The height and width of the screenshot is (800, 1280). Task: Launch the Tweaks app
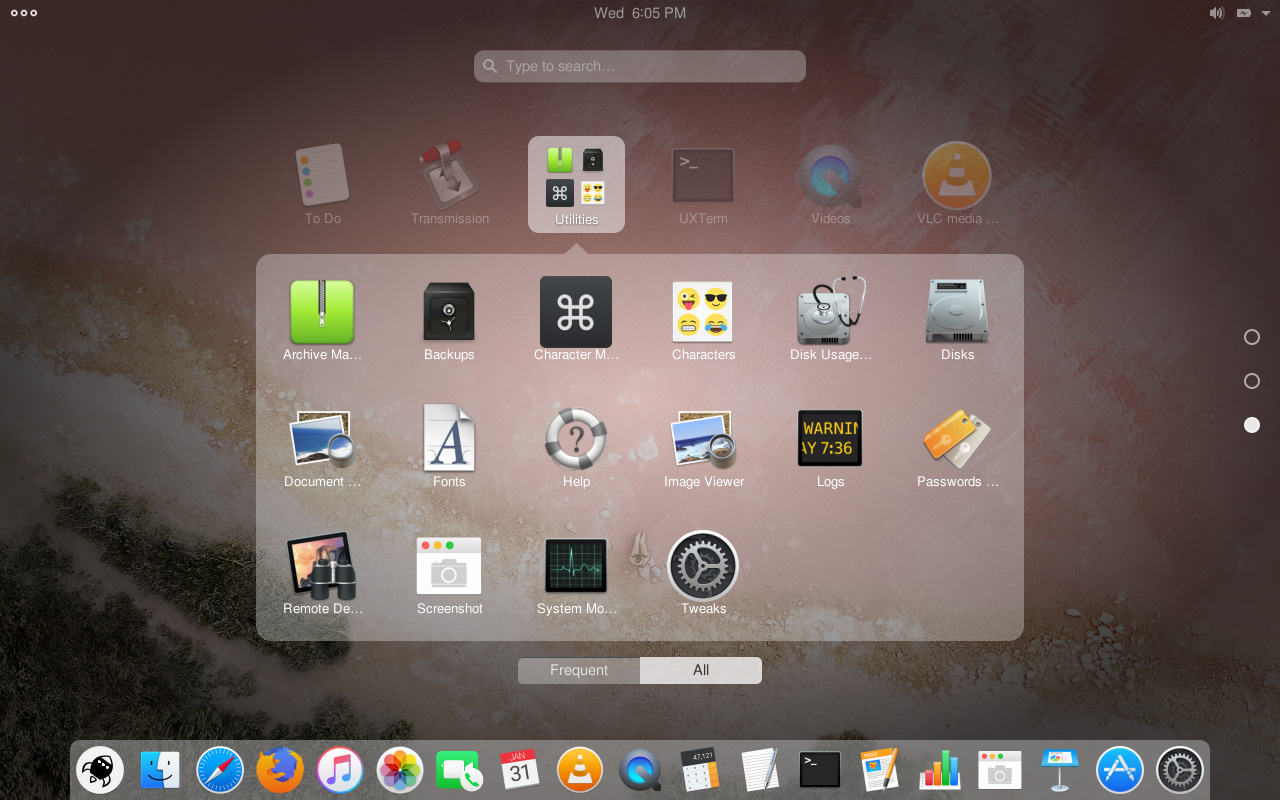coord(703,574)
